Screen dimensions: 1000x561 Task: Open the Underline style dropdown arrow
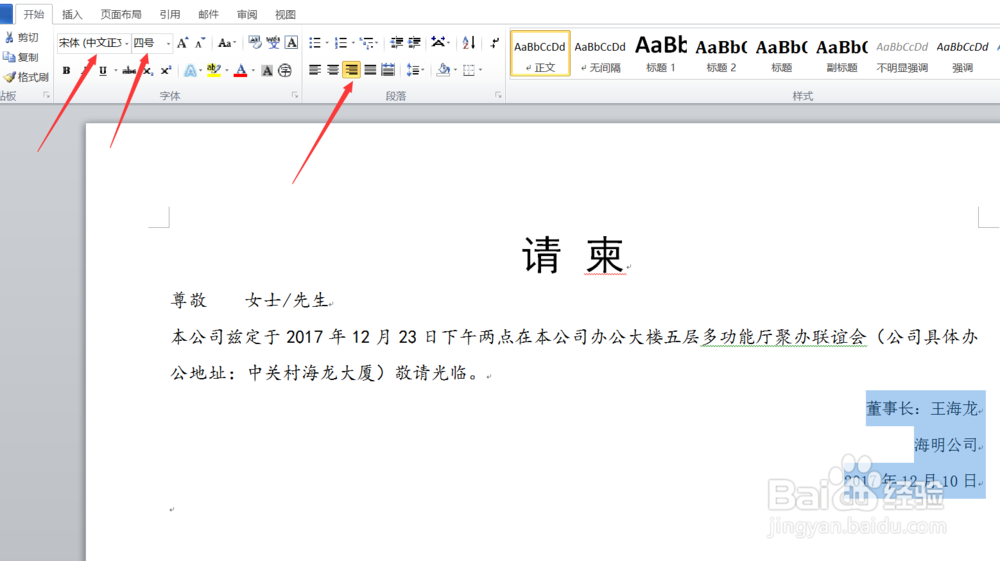click(x=115, y=70)
